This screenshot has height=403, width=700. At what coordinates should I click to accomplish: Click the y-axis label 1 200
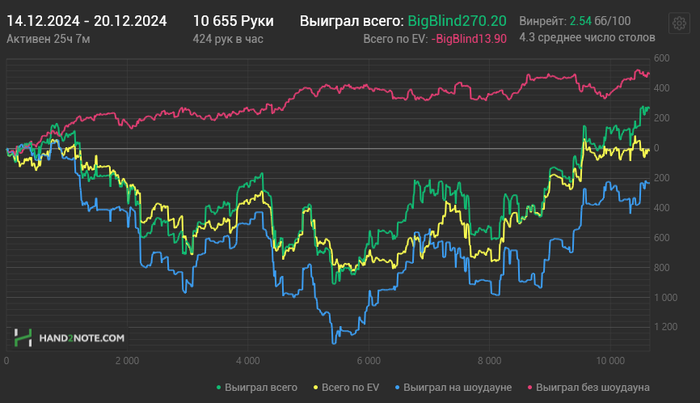[x=666, y=327]
